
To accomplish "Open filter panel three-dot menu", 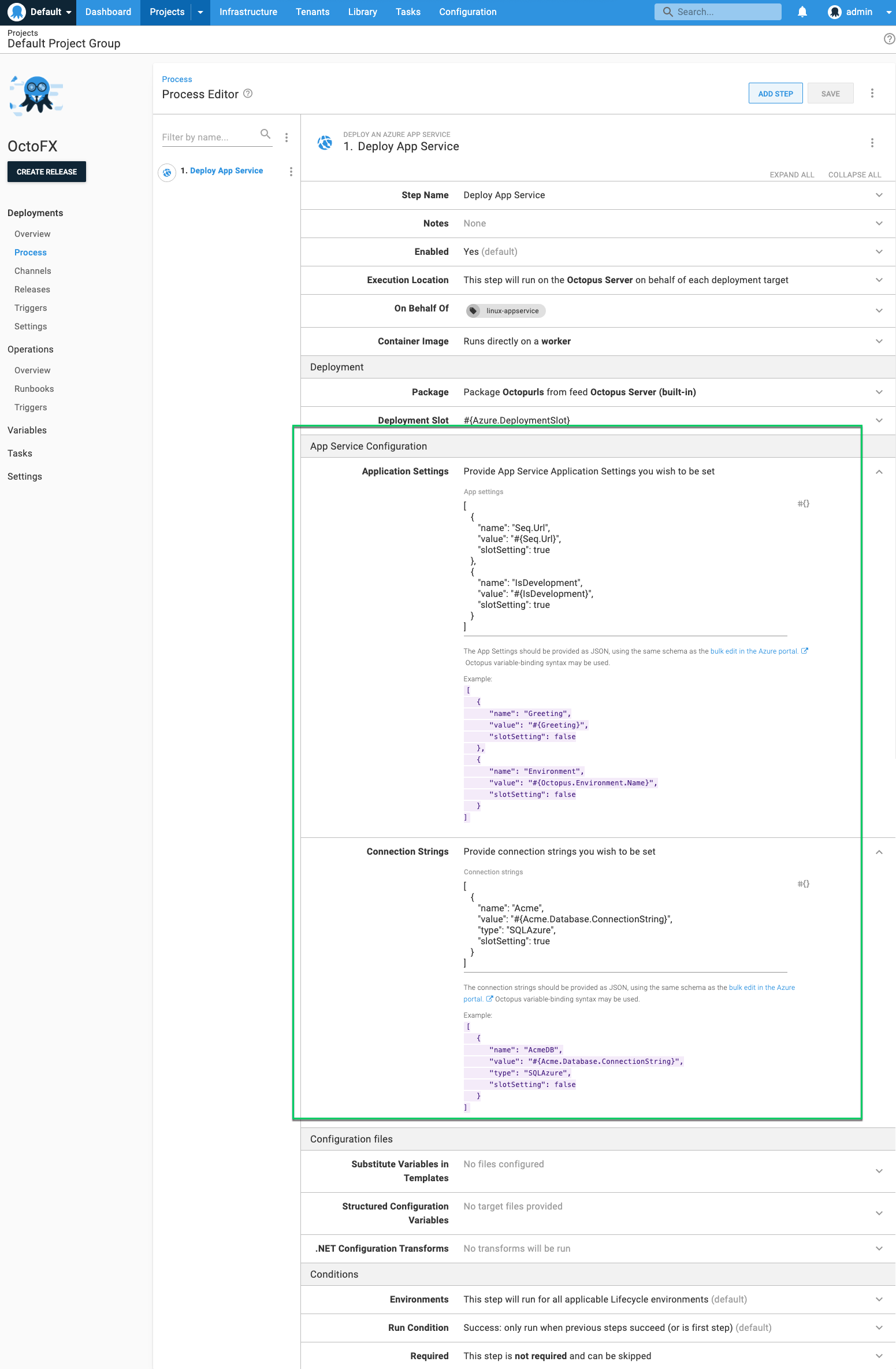I will (x=287, y=138).
